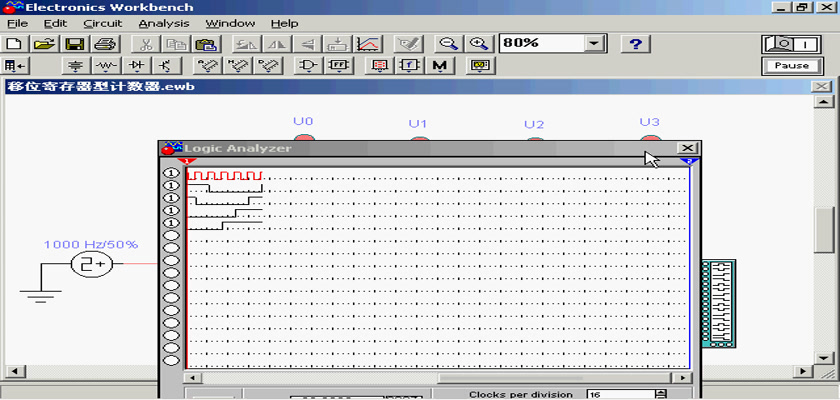
Task: Toggle the simulation power switch
Action: point(791,44)
